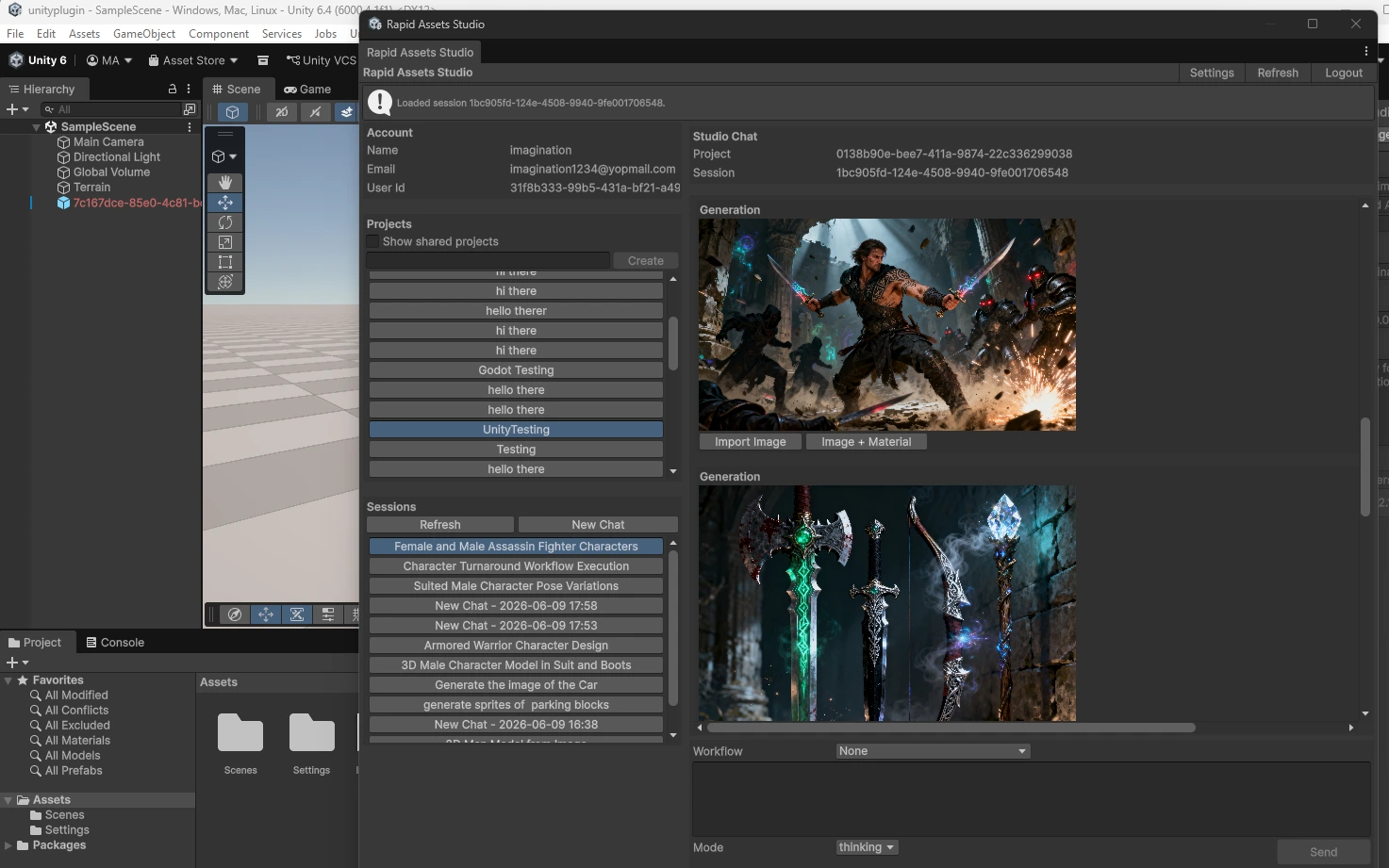The image size is (1389, 868).
Task: Expand the Packages folder
Action: [x=8, y=845]
